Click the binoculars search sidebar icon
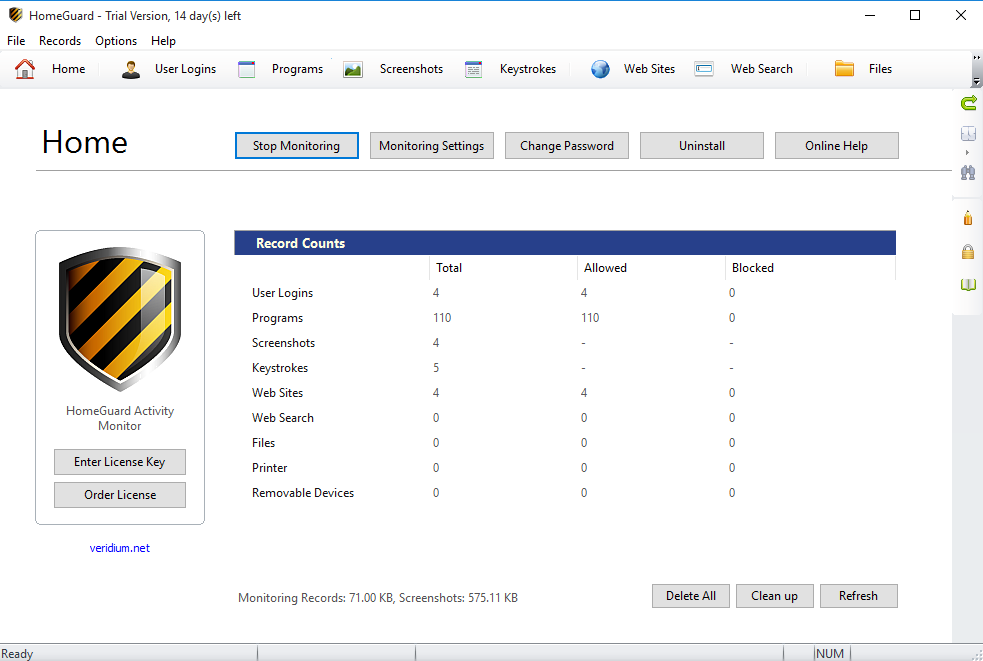The height and width of the screenshot is (661, 983). pyautogui.click(x=968, y=172)
